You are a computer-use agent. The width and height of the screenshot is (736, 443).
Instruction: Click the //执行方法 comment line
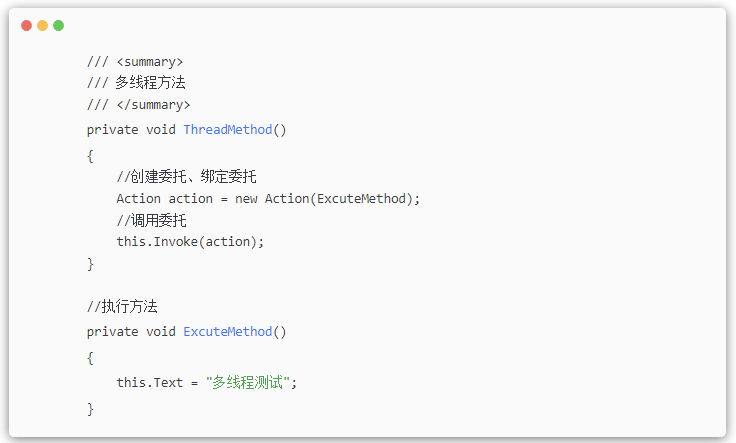click(x=122, y=306)
